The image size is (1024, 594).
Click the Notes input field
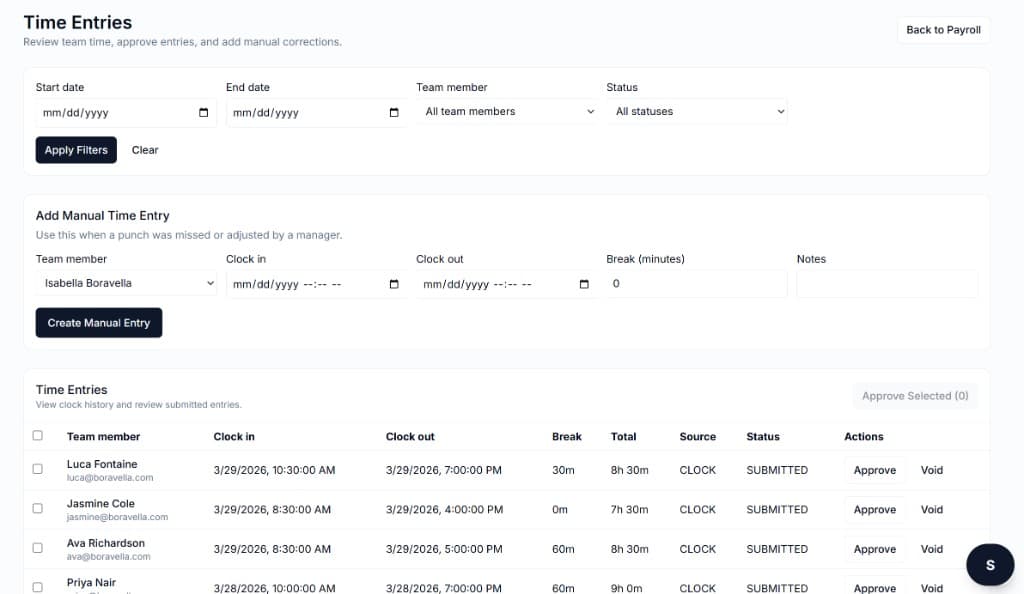[887, 284]
